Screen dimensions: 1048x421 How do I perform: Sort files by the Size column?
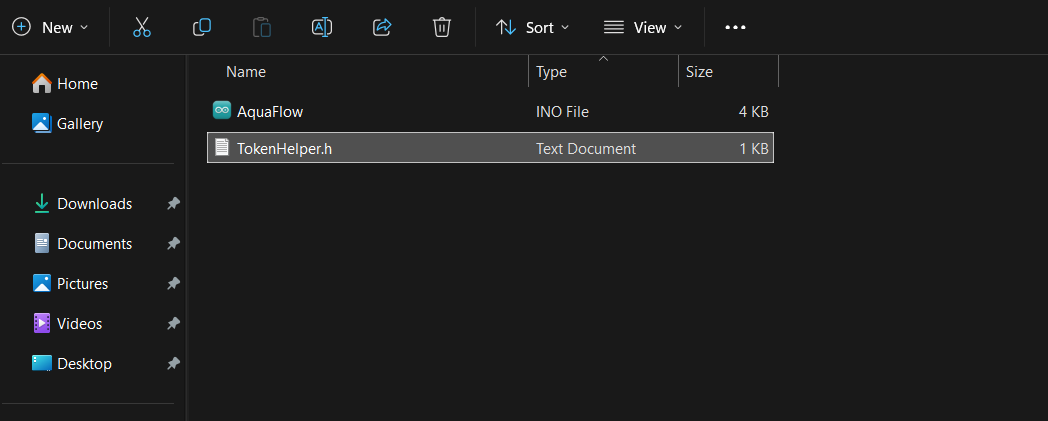coord(699,72)
